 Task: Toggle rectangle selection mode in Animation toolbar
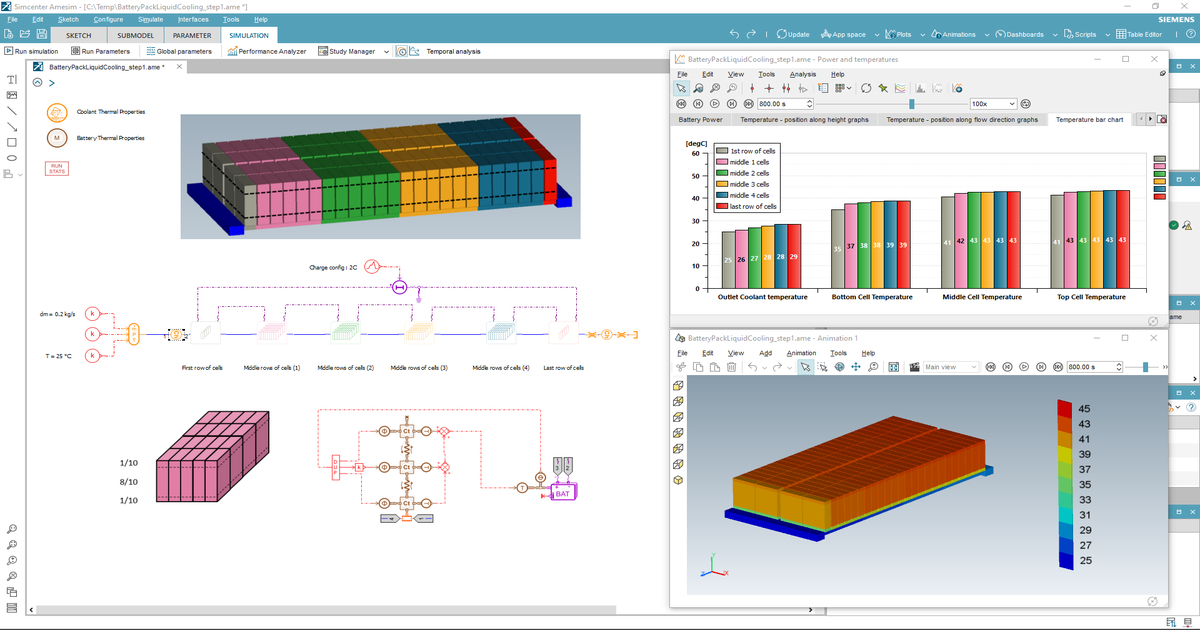(x=822, y=367)
